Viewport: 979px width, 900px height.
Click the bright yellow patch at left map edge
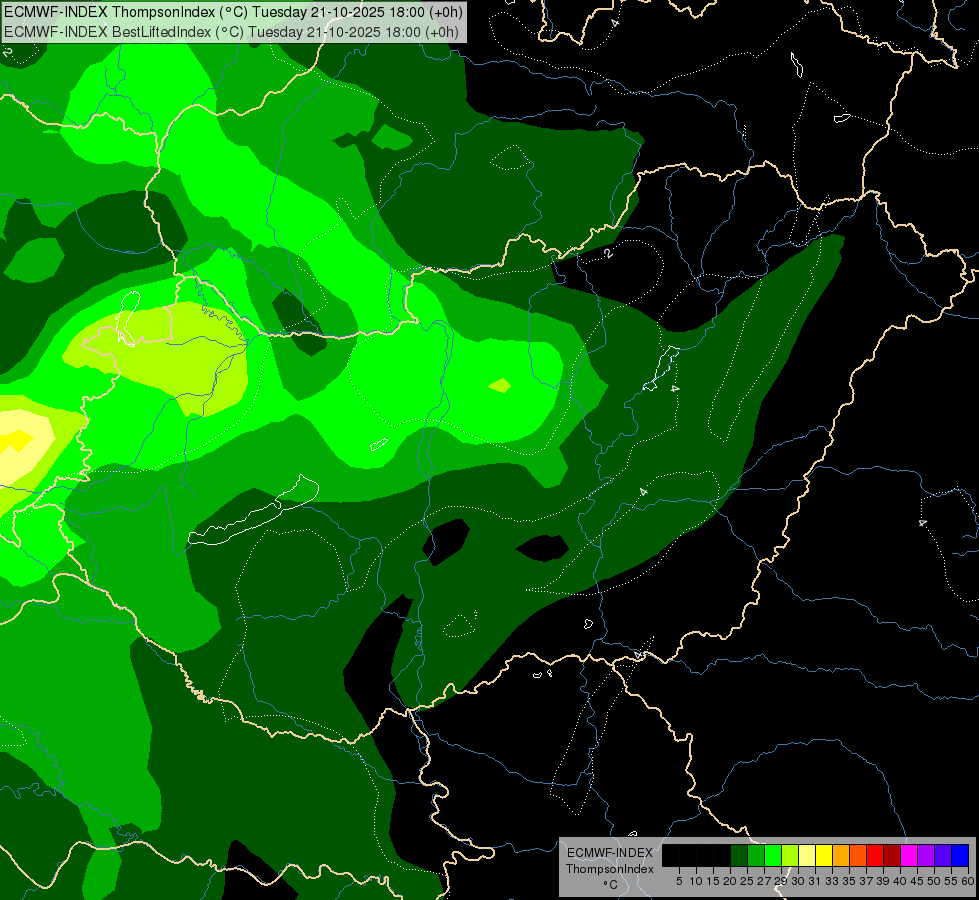(15, 440)
